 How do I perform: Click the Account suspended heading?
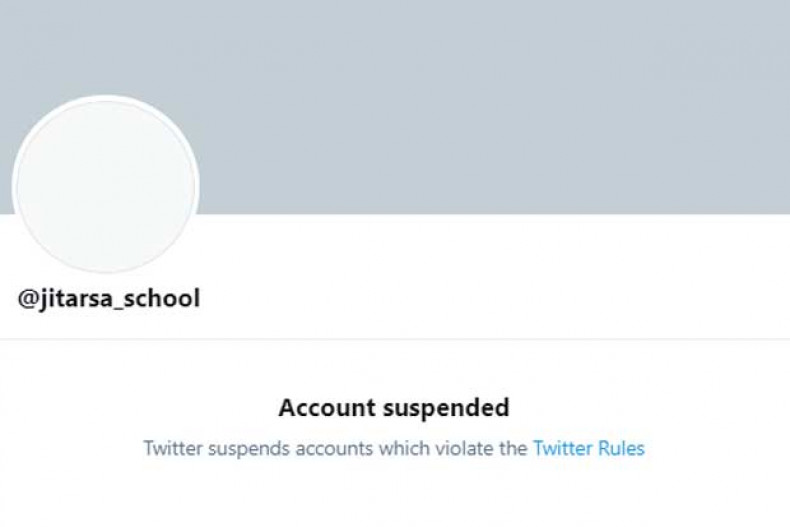(394, 408)
